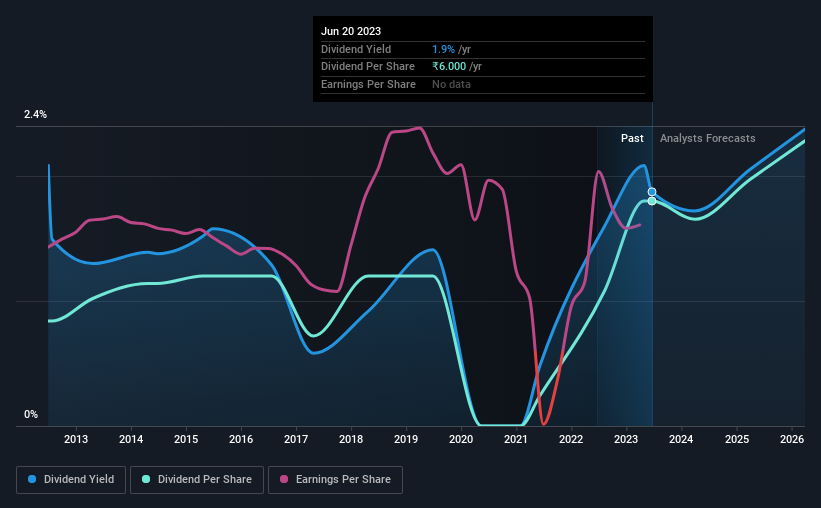Click the teal Dividend Per Share legend dot
This screenshot has width=821, height=508.
(x=146, y=479)
